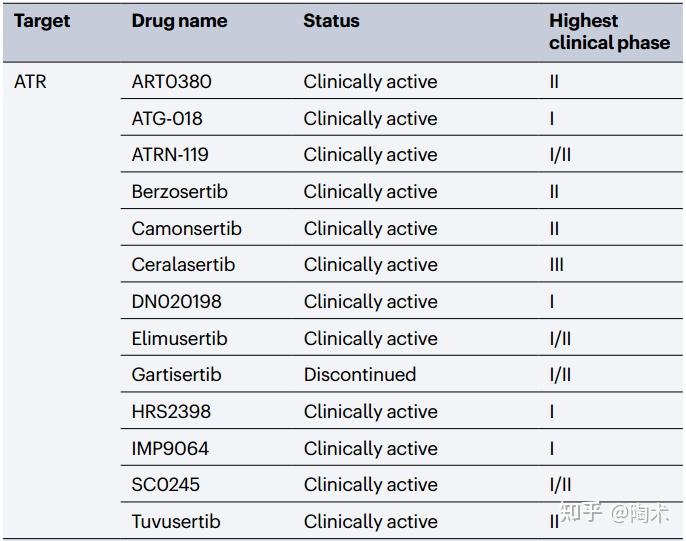The height and width of the screenshot is (541, 686).
Task: Click the "Target" column header
Action: (40, 21)
